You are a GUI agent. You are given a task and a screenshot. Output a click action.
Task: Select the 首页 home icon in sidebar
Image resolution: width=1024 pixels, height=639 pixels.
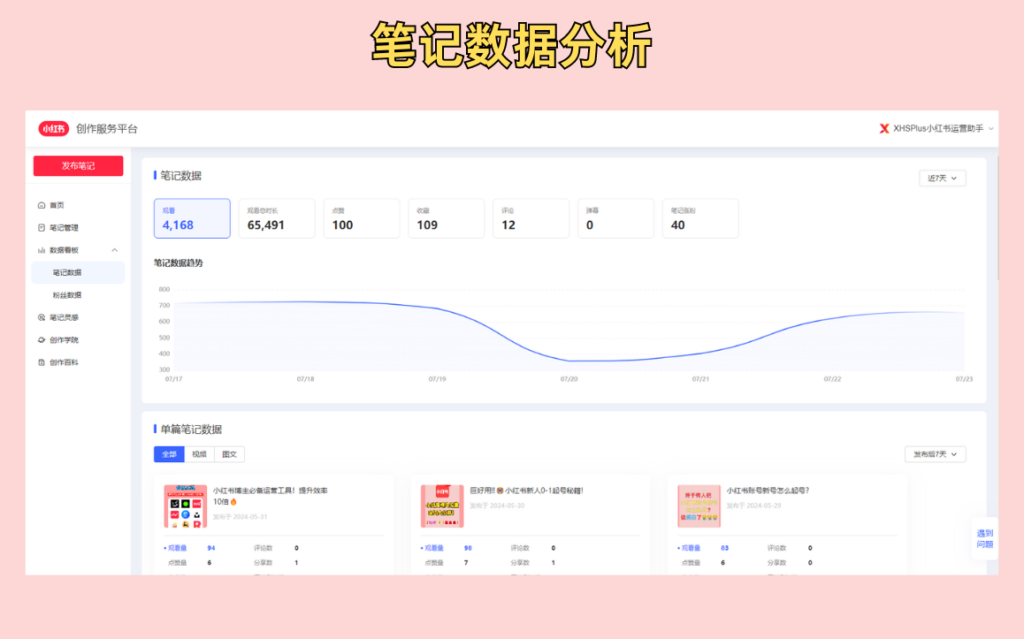click(40, 204)
